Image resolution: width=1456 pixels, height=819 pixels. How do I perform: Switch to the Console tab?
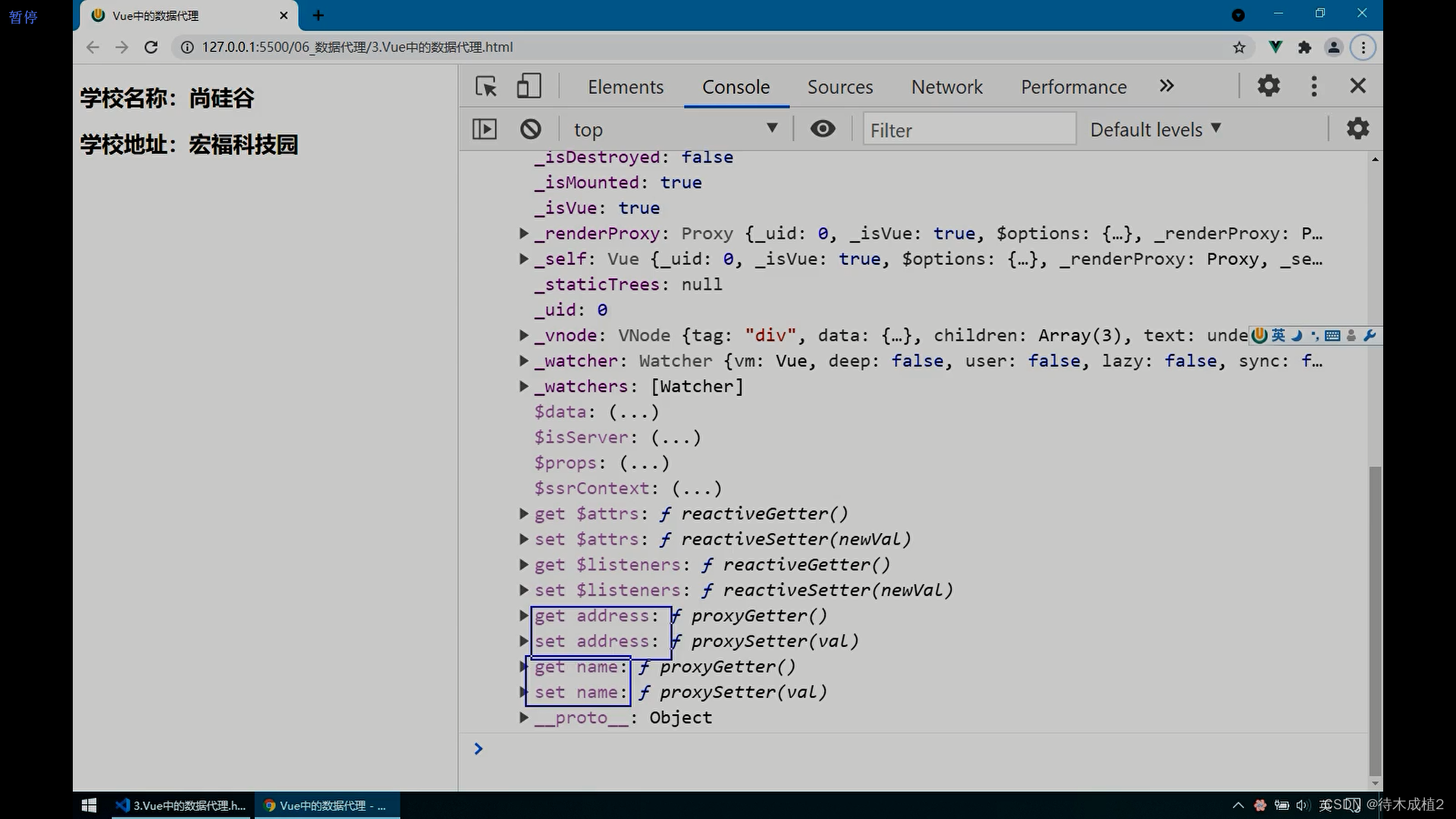(736, 87)
